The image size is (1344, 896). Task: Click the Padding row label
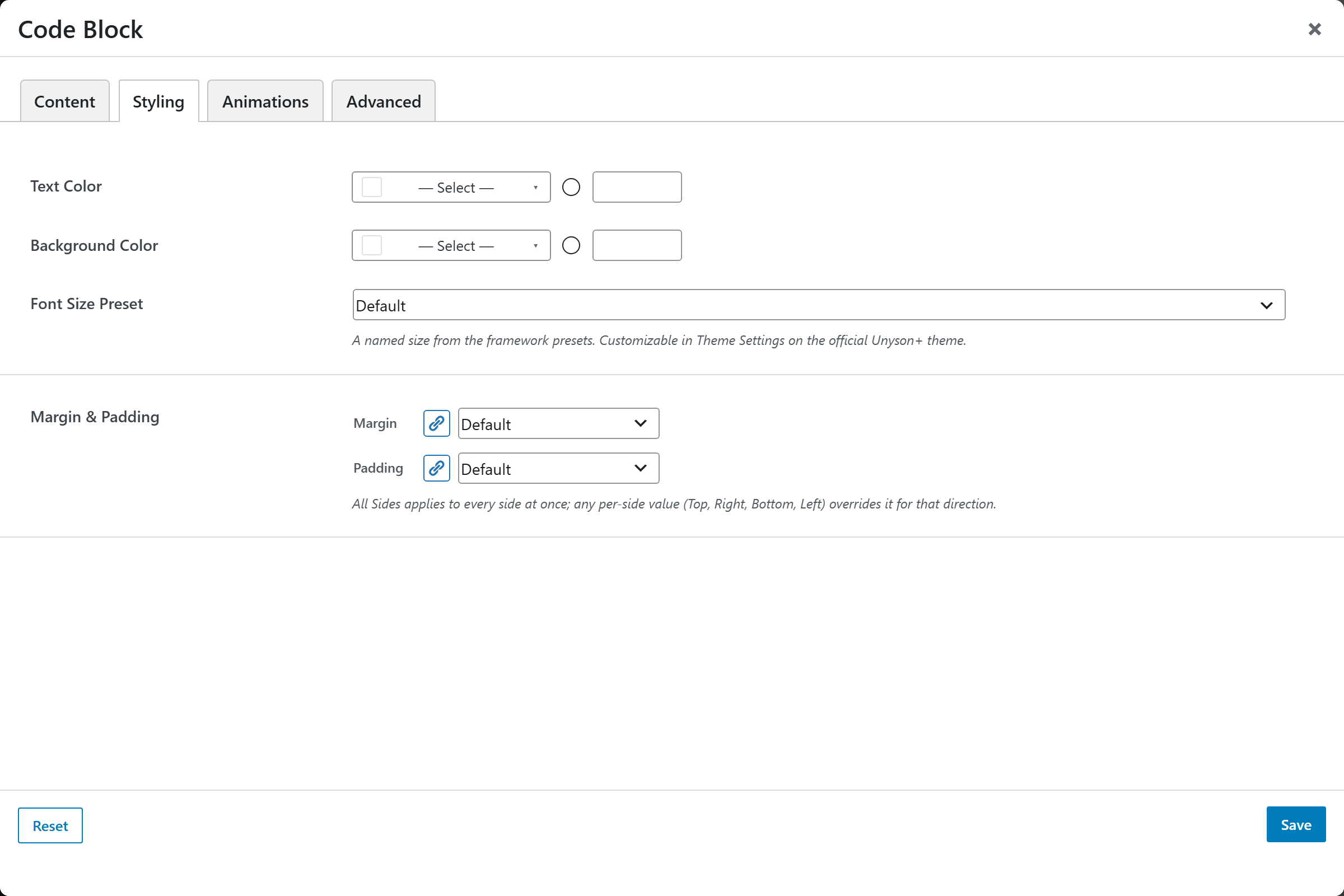tap(379, 468)
